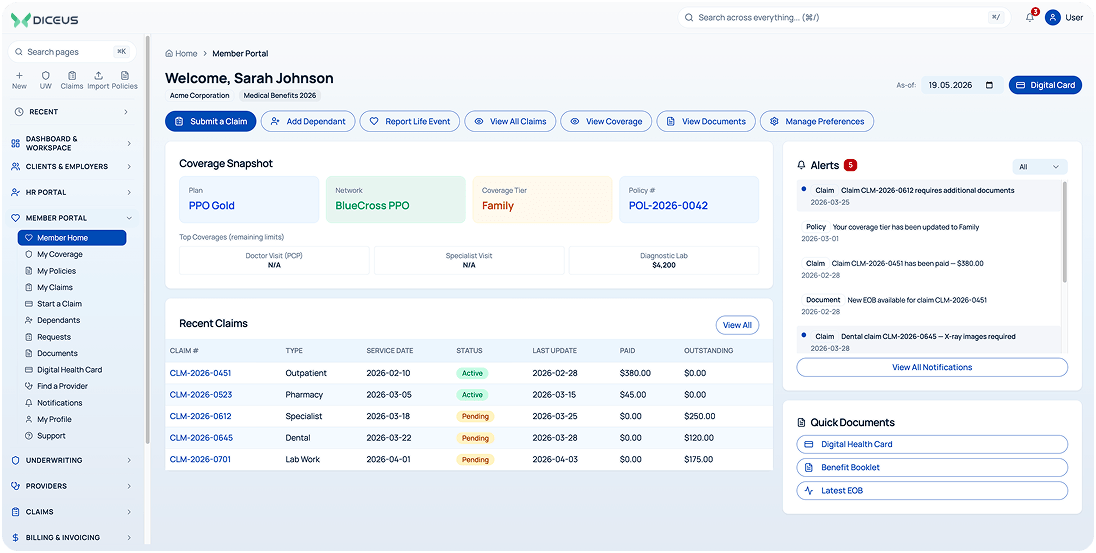Image resolution: width=1096 pixels, height=553 pixels.
Task: Click the View All Claims button
Action: [x=510, y=121]
